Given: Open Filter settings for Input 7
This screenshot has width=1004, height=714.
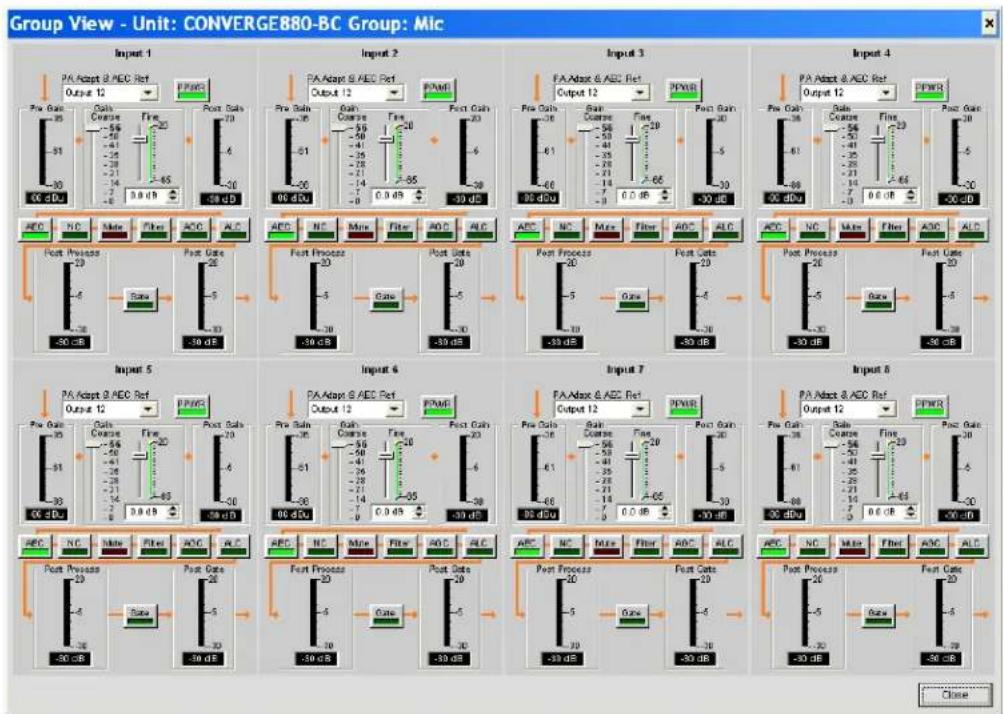Looking at the screenshot, I should coord(645,546).
